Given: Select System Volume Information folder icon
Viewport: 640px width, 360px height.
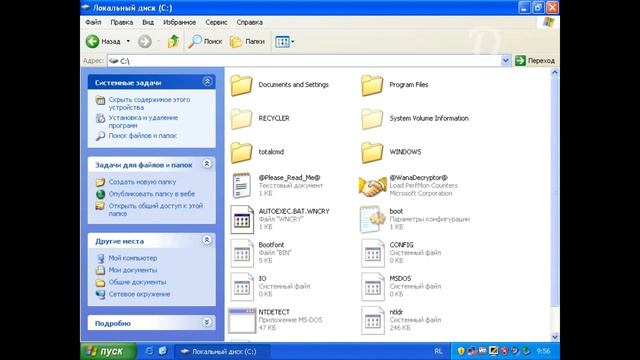Looking at the screenshot, I should coord(372,119).
